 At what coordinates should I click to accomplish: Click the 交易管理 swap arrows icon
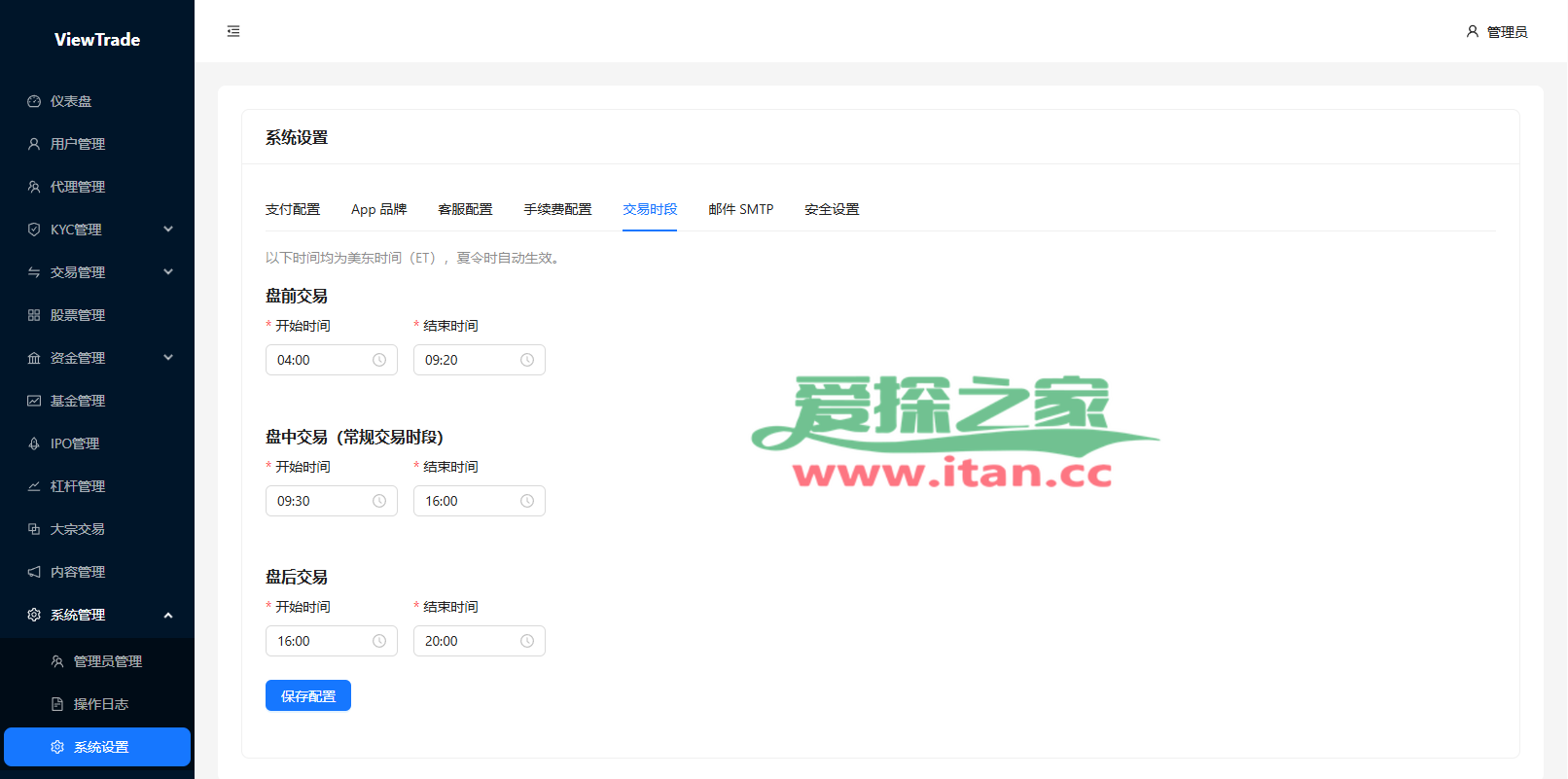pyautogui.click(x=34, y=272)
